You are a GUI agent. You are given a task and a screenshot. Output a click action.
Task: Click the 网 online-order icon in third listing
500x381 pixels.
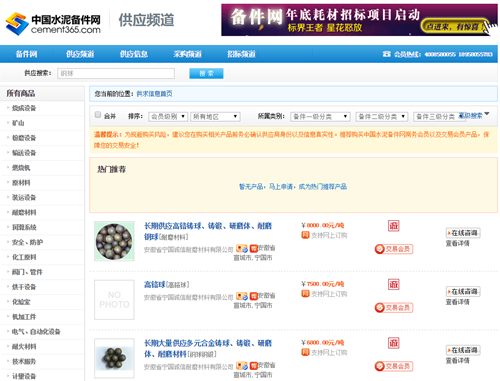click(305, 352)
